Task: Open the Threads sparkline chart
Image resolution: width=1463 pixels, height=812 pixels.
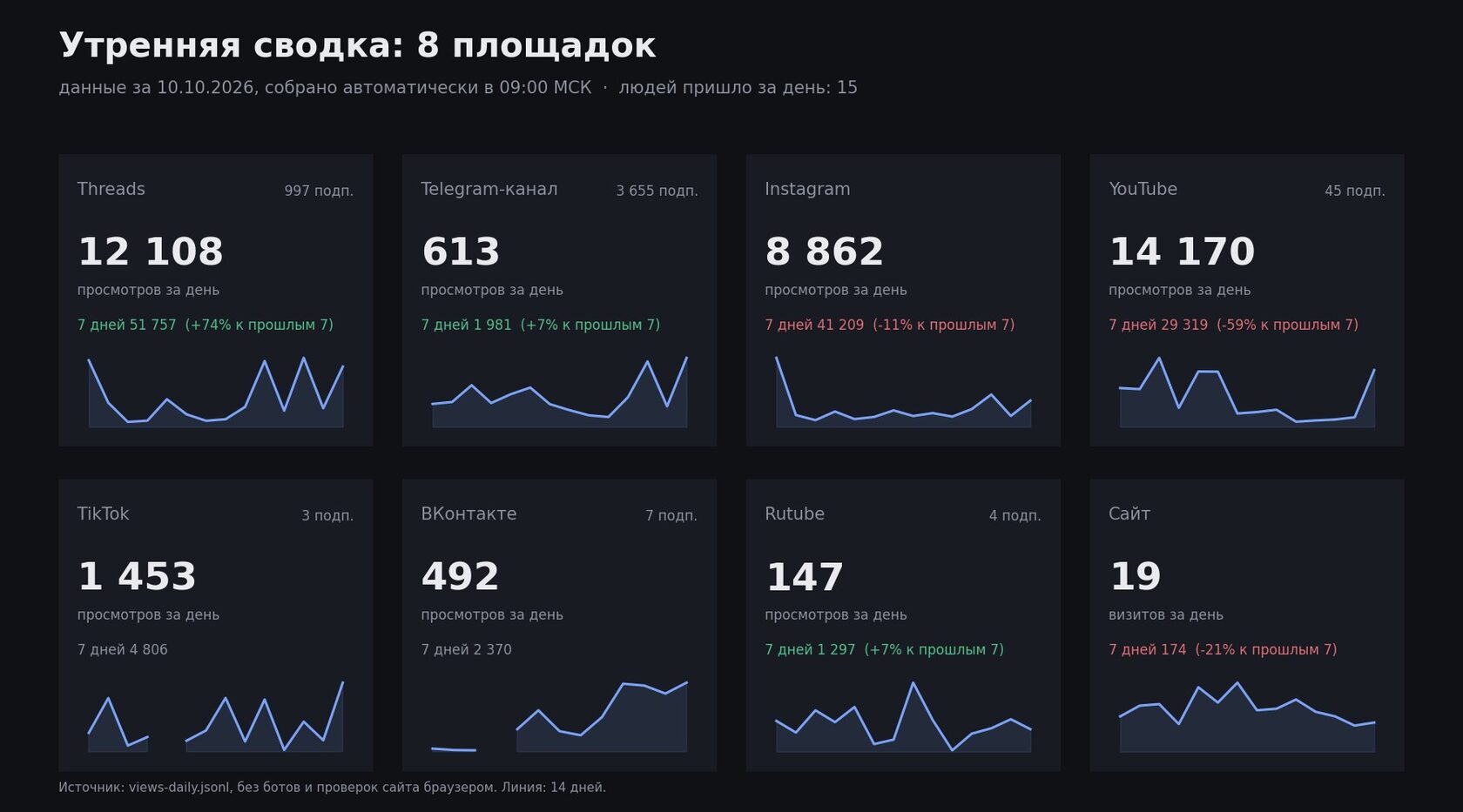Action: pyautogui.click(x=216, y=392)
